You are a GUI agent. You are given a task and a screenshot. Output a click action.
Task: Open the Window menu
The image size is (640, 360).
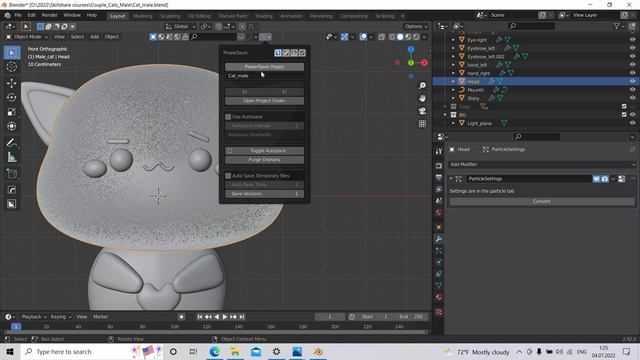point(72,15)
